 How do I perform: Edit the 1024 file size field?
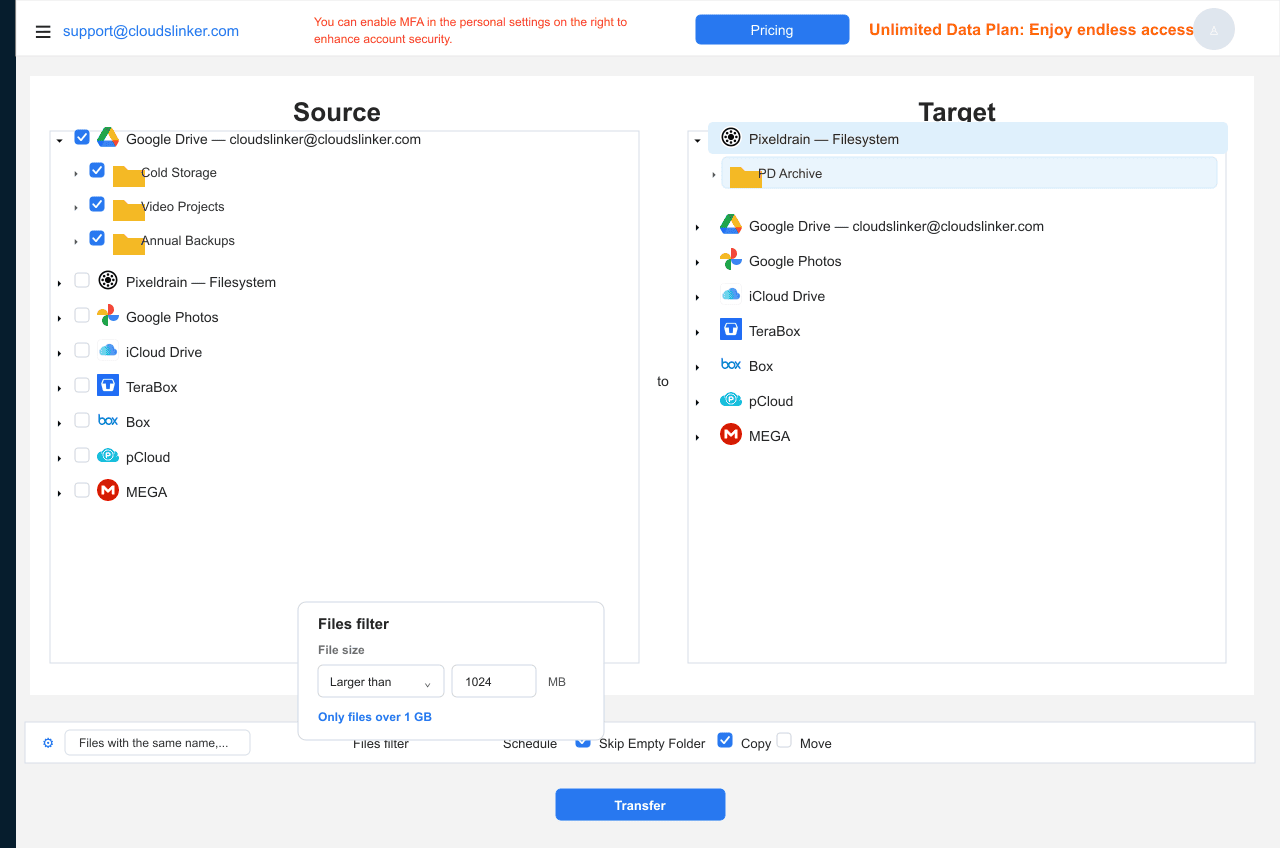[x=494, y=682]
